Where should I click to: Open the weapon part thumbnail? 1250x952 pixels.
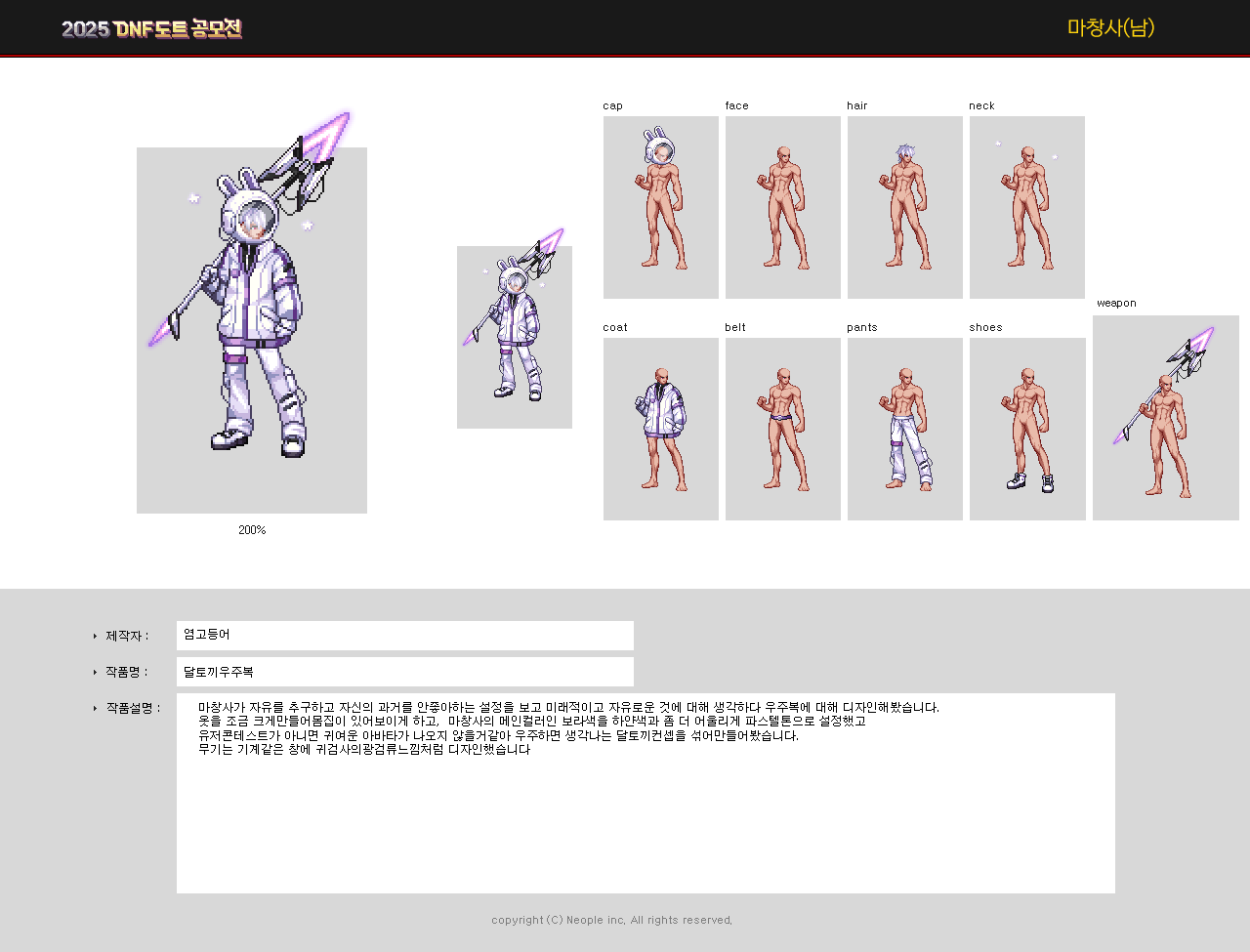pos(1166,418)
